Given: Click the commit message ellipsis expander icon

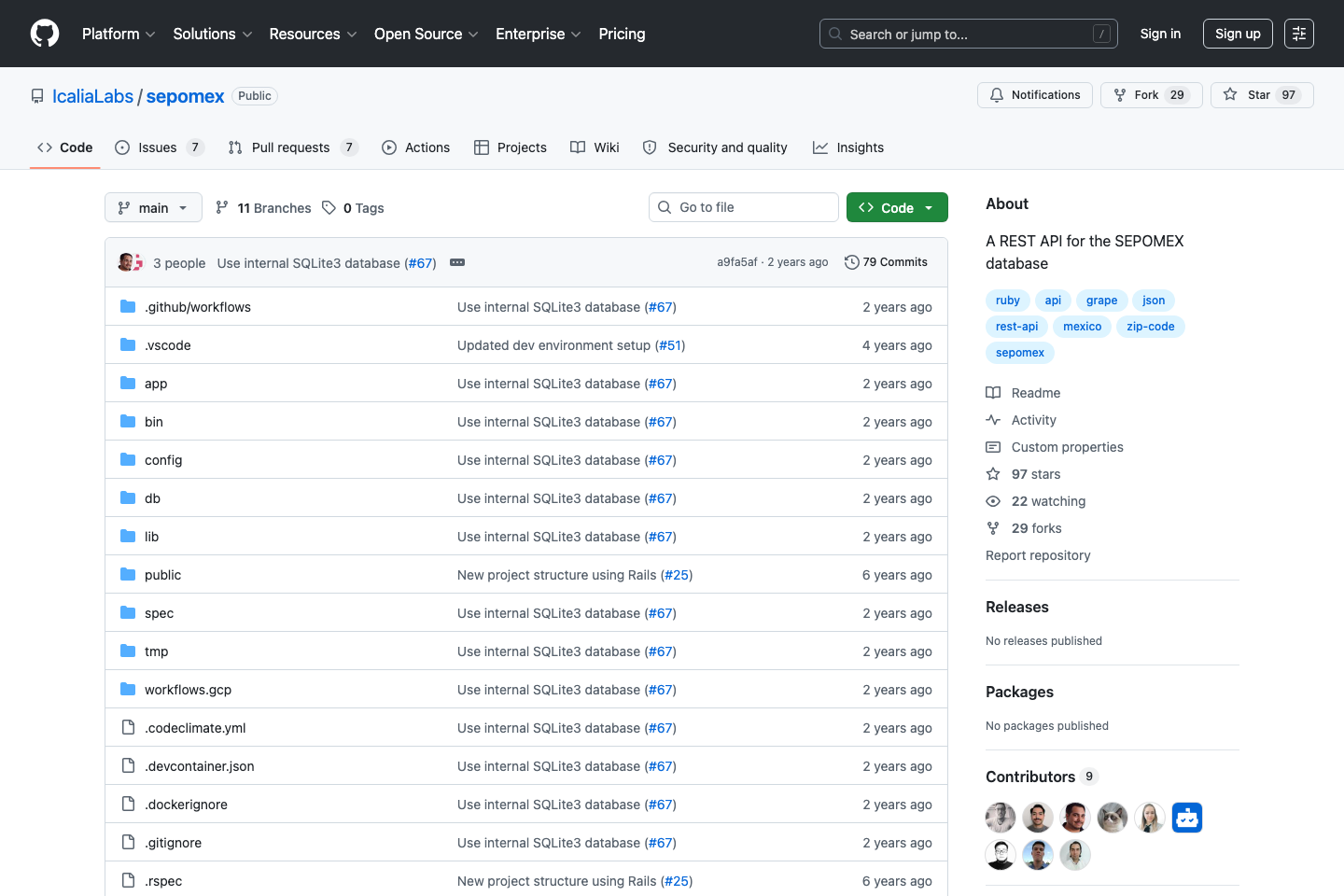Looking at the screenshot, I should click(457, 262).
